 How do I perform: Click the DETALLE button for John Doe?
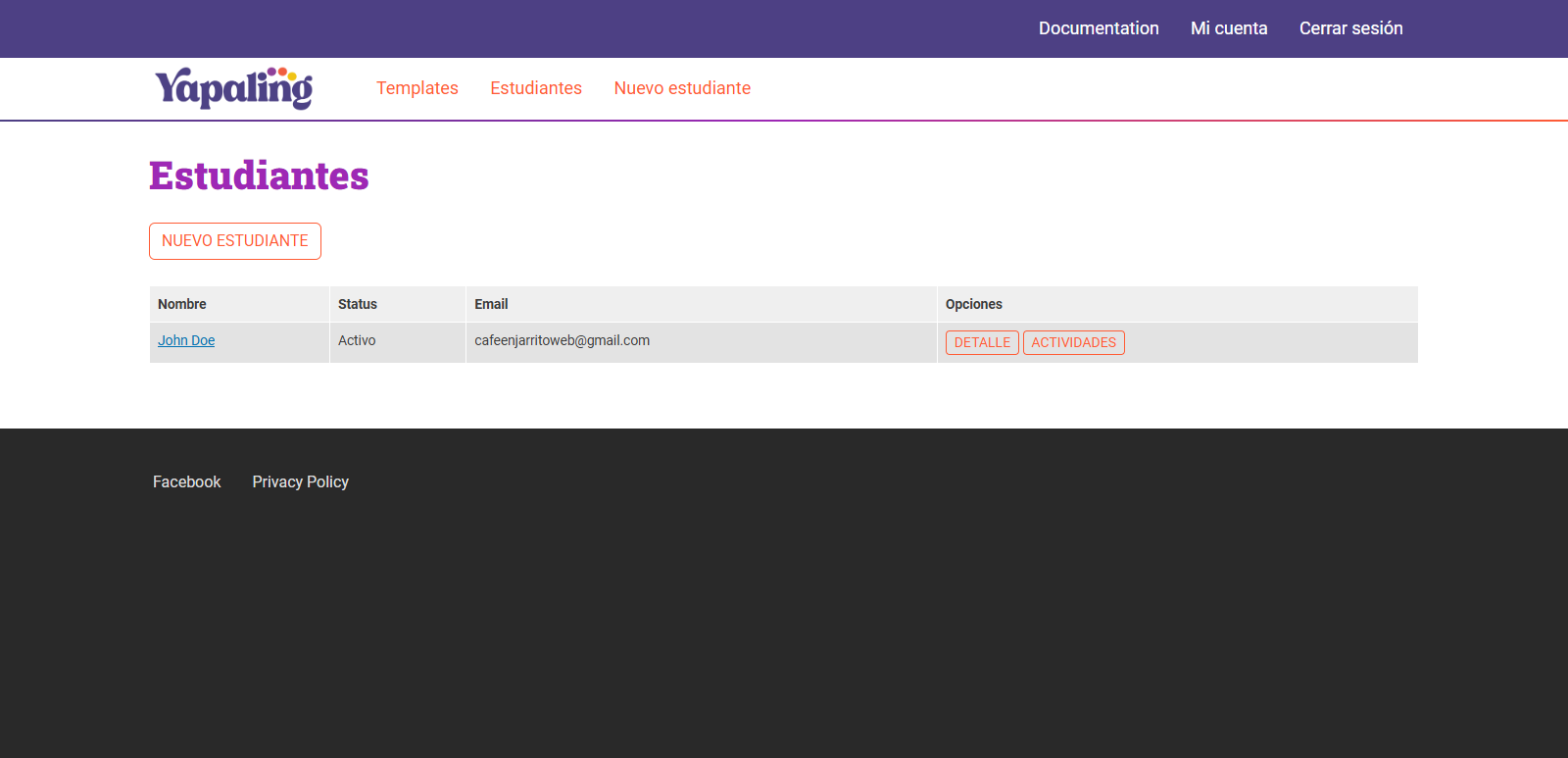click(982, 342)
